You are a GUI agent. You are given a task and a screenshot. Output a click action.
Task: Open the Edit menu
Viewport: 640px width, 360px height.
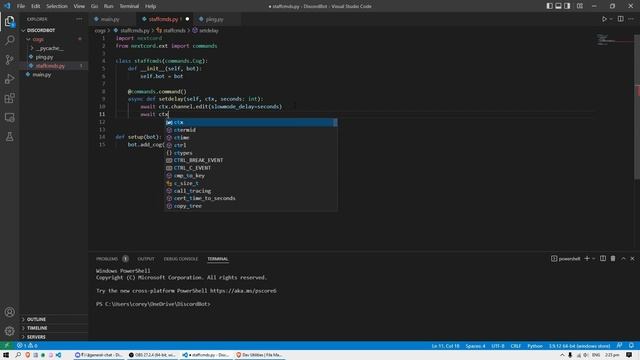coord(36,6)
